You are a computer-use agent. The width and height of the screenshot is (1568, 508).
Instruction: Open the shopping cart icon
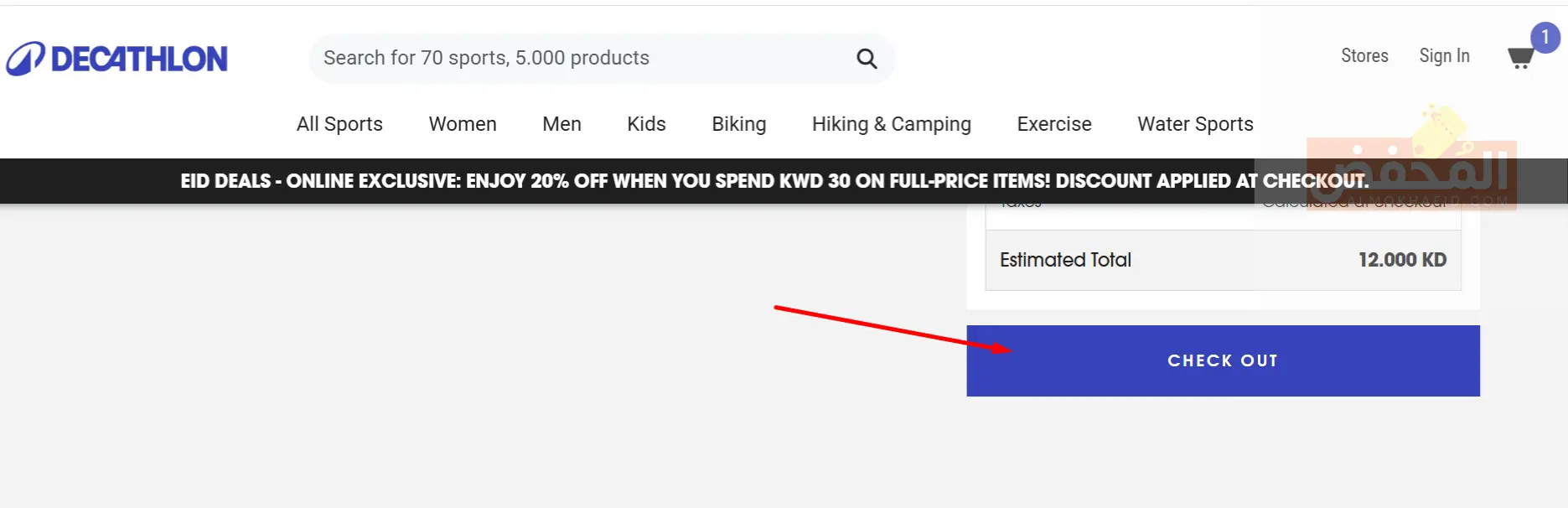click(1520, 59)
